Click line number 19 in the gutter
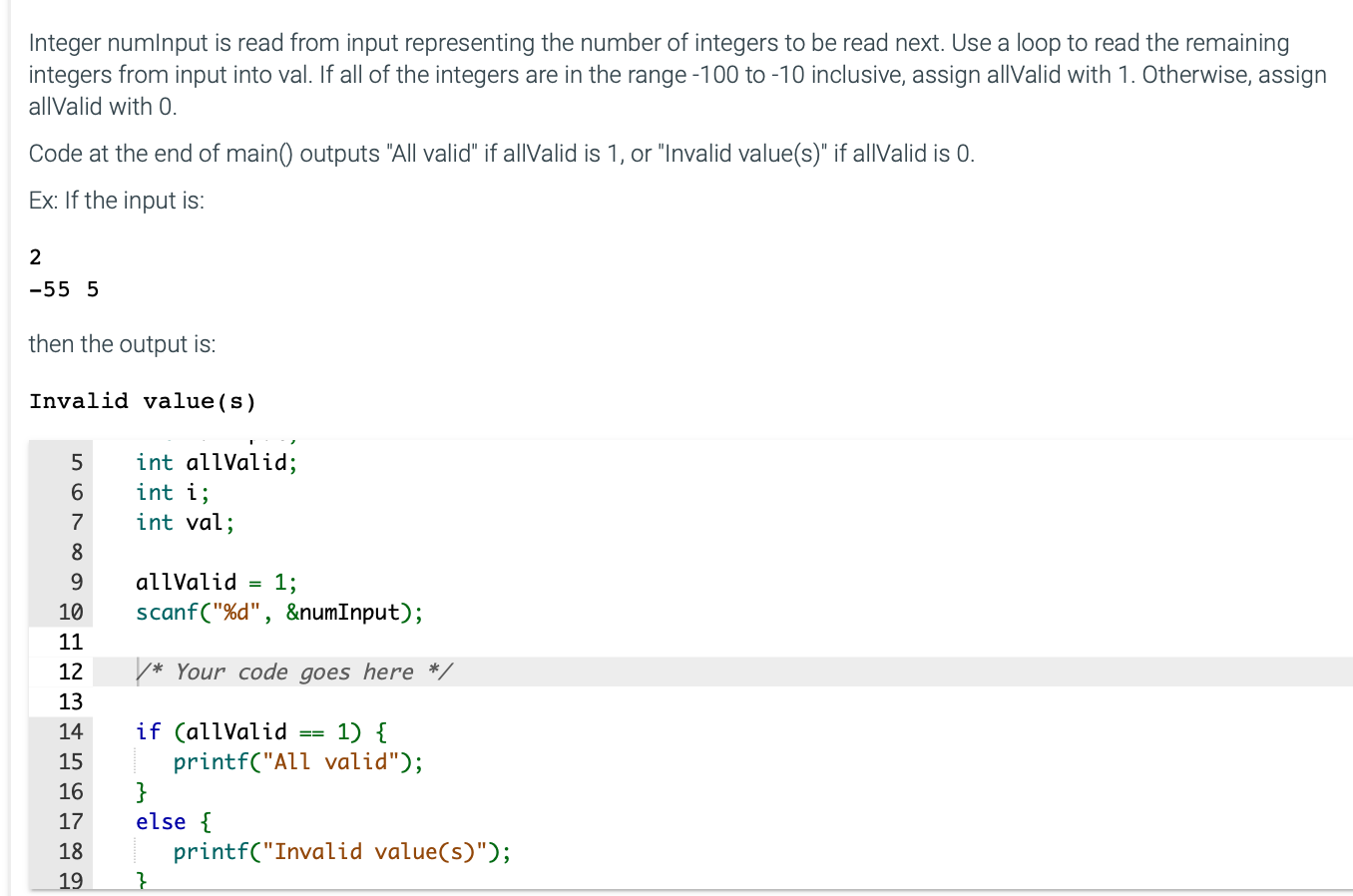The height and width of the screenshot is (896, 1353). click(x=72, y=881)
